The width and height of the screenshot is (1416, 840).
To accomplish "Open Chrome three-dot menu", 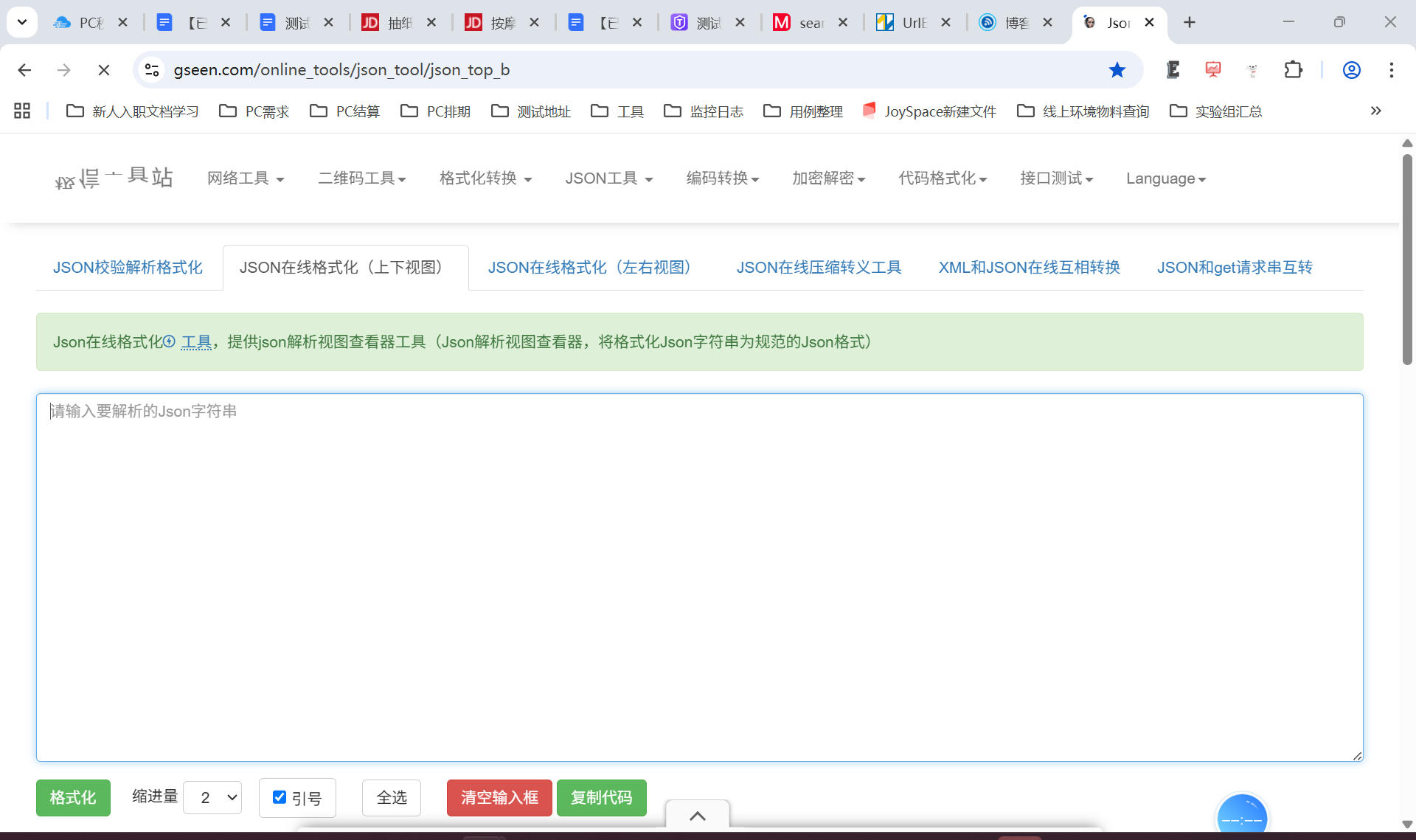I will pos(1391,70).
